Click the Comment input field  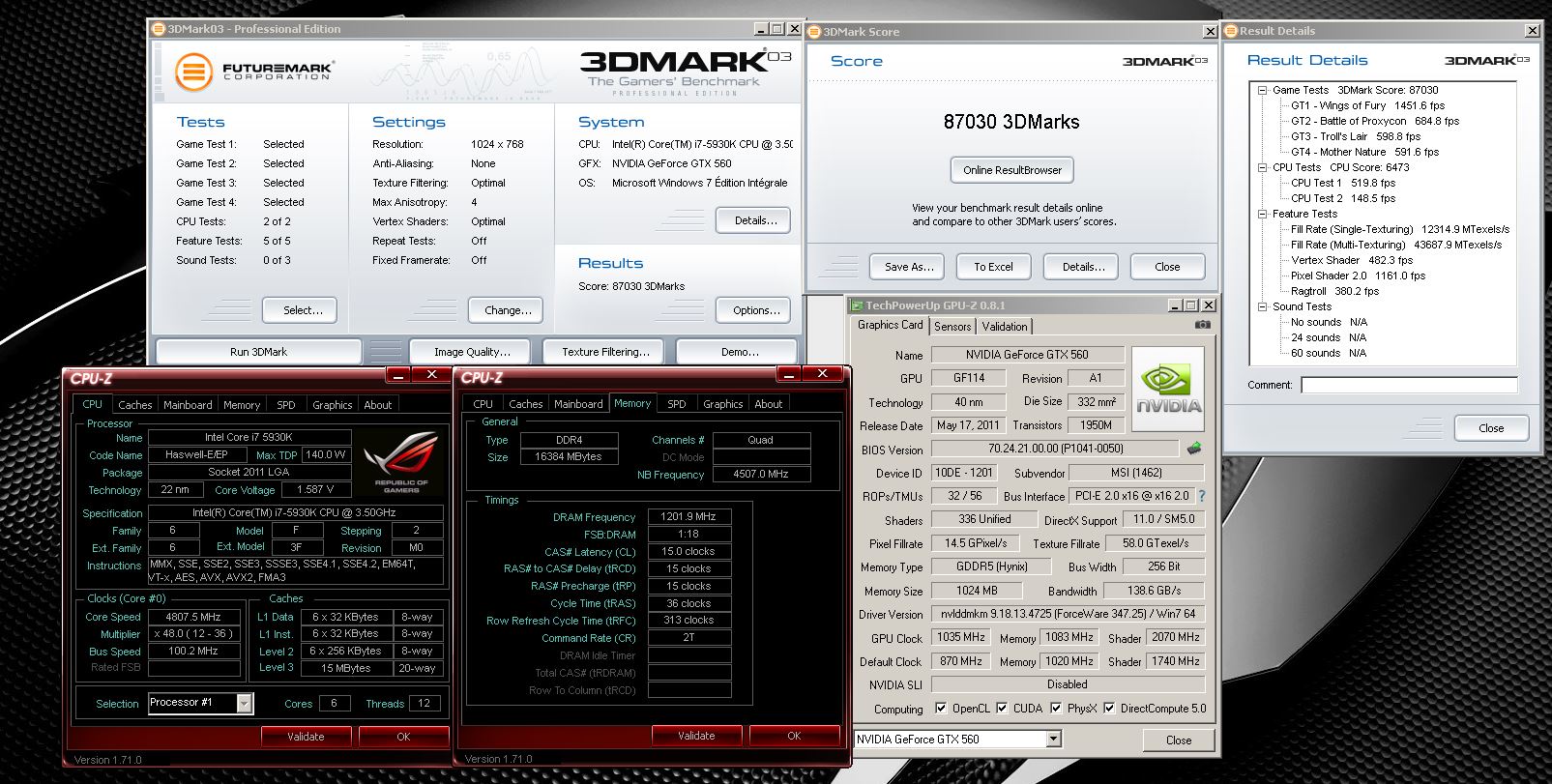(x=1410, y=385)
